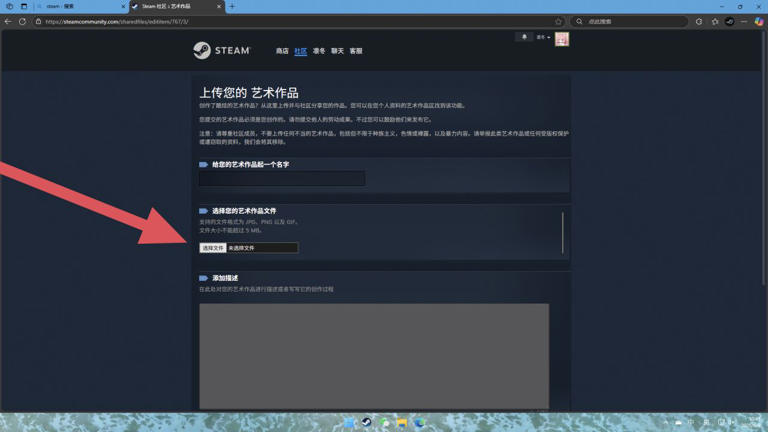
Task: Click the 选择文件 choose file button
Action: 213,248
